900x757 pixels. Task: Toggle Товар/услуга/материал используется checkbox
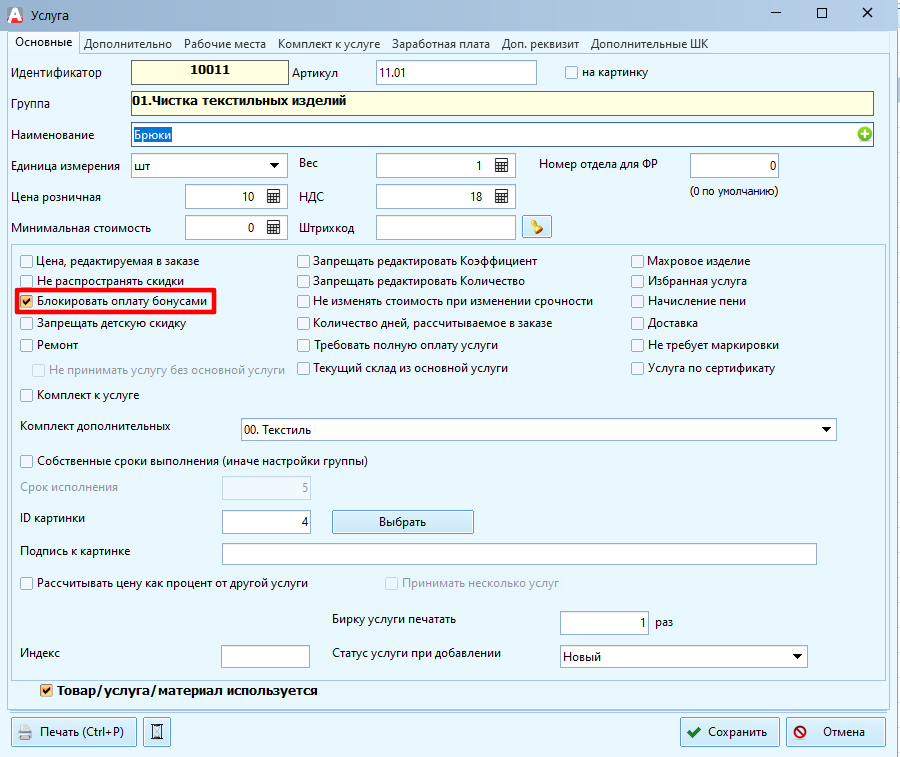46,690
